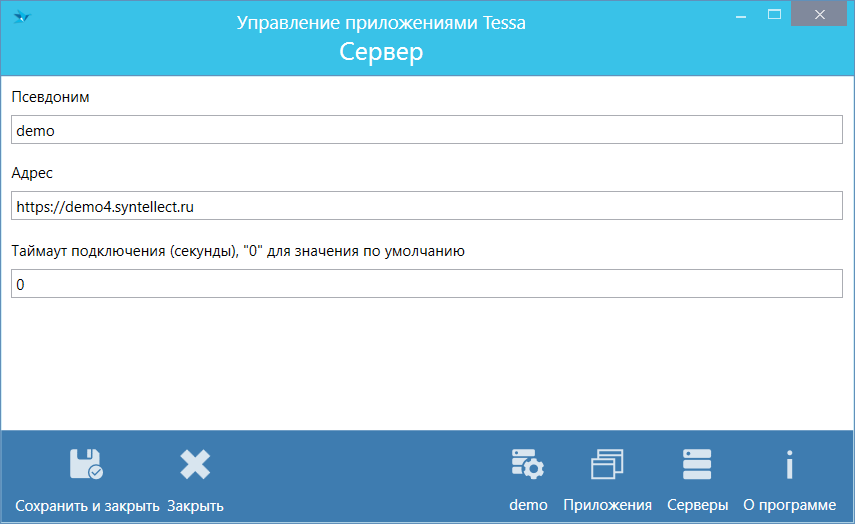Screen dimensions: 855x524
Task: Click the Серверы server stack icon
Action: pos(697,465)
